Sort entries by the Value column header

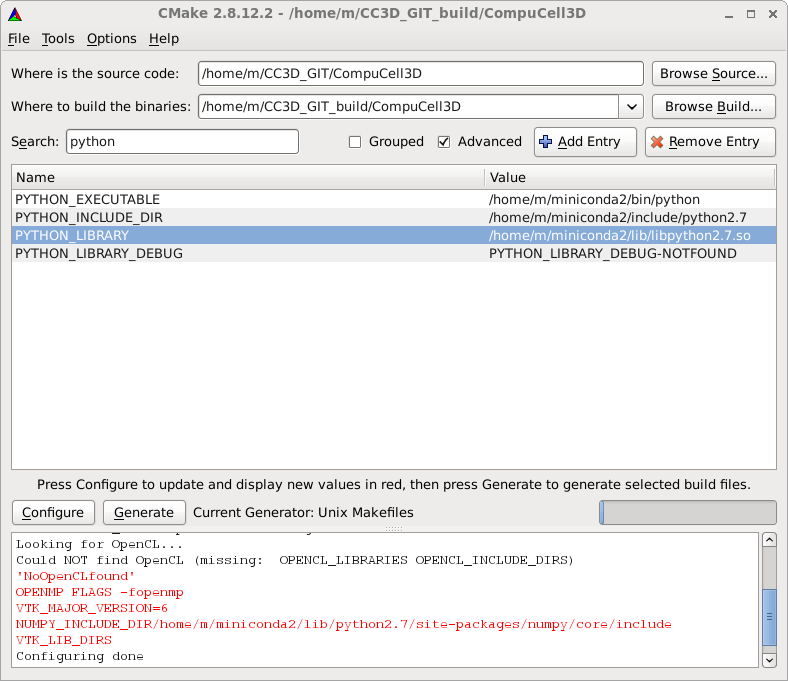tap(630, 177)
